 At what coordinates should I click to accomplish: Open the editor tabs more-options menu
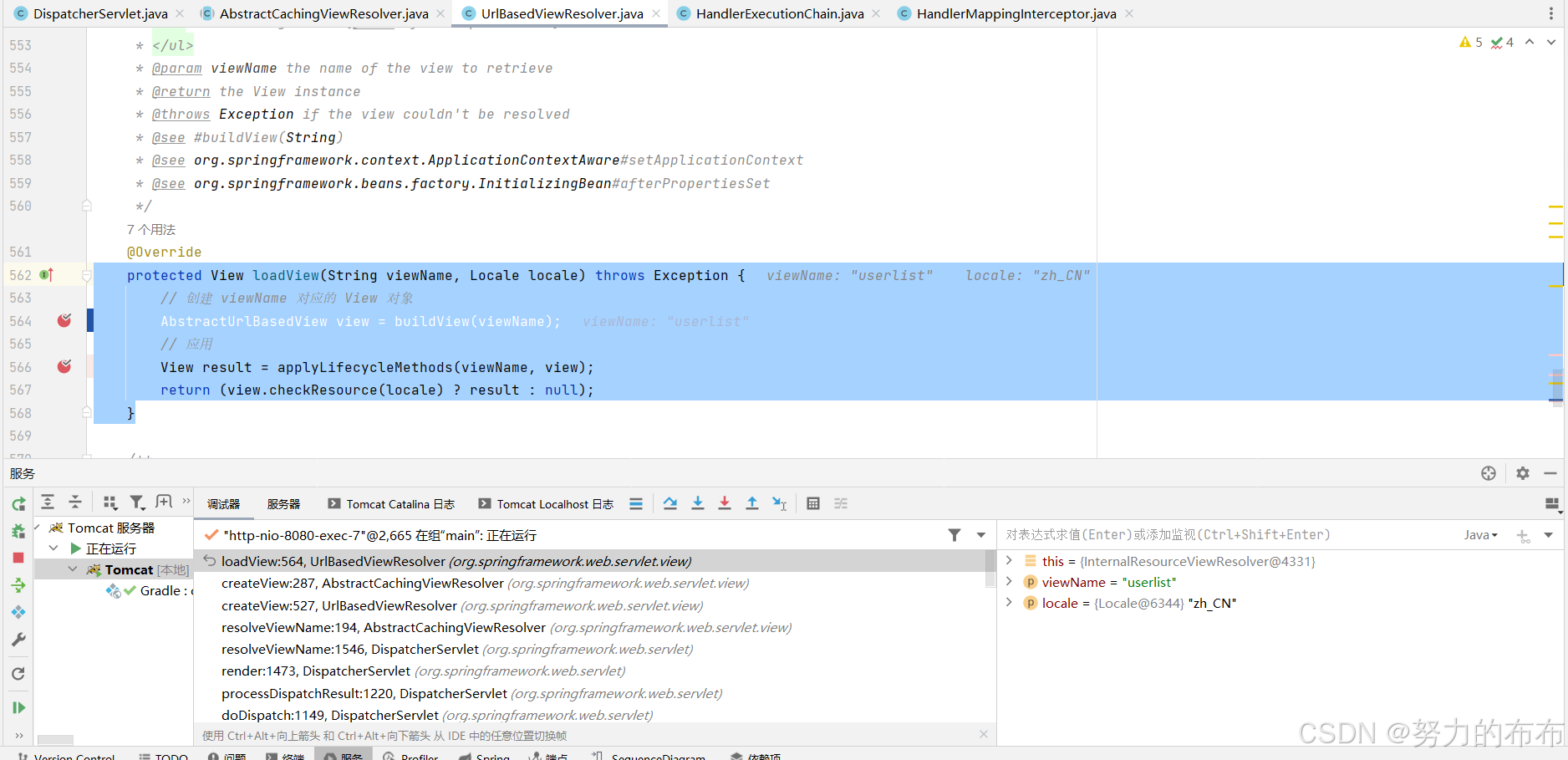[x=1551, y=13]
